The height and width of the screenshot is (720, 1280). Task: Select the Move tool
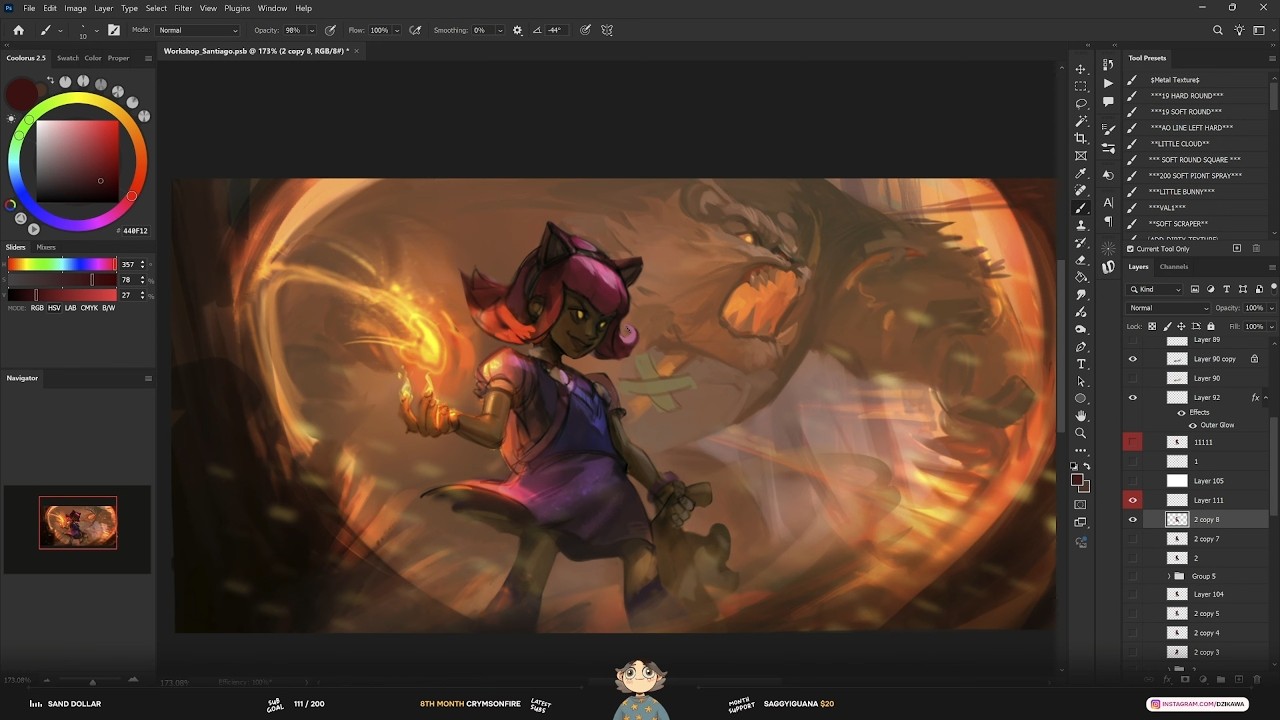[x=1080, y=69]
